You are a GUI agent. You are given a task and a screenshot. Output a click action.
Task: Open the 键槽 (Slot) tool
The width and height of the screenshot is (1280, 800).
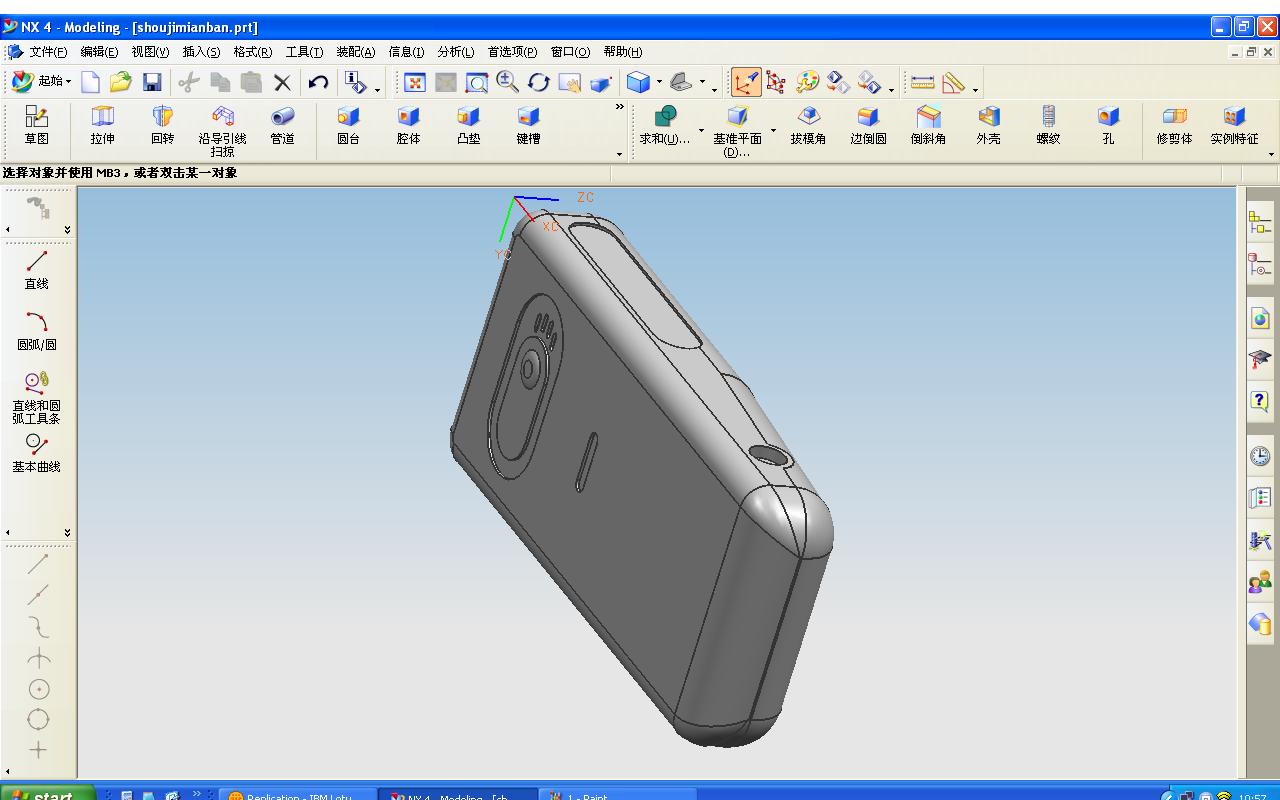click(528, 127)
